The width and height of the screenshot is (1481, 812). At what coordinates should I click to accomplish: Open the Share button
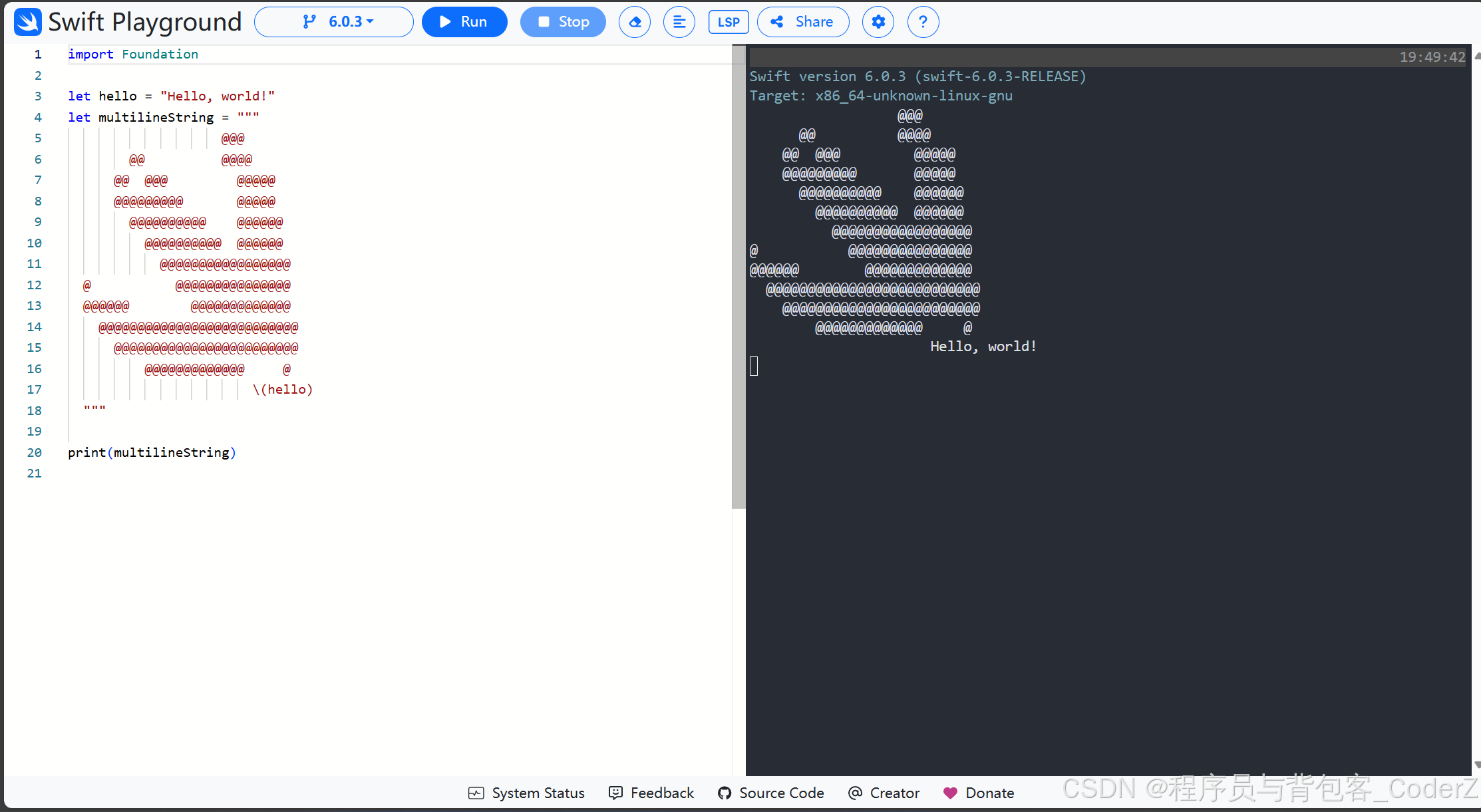[x=803, y=22]
